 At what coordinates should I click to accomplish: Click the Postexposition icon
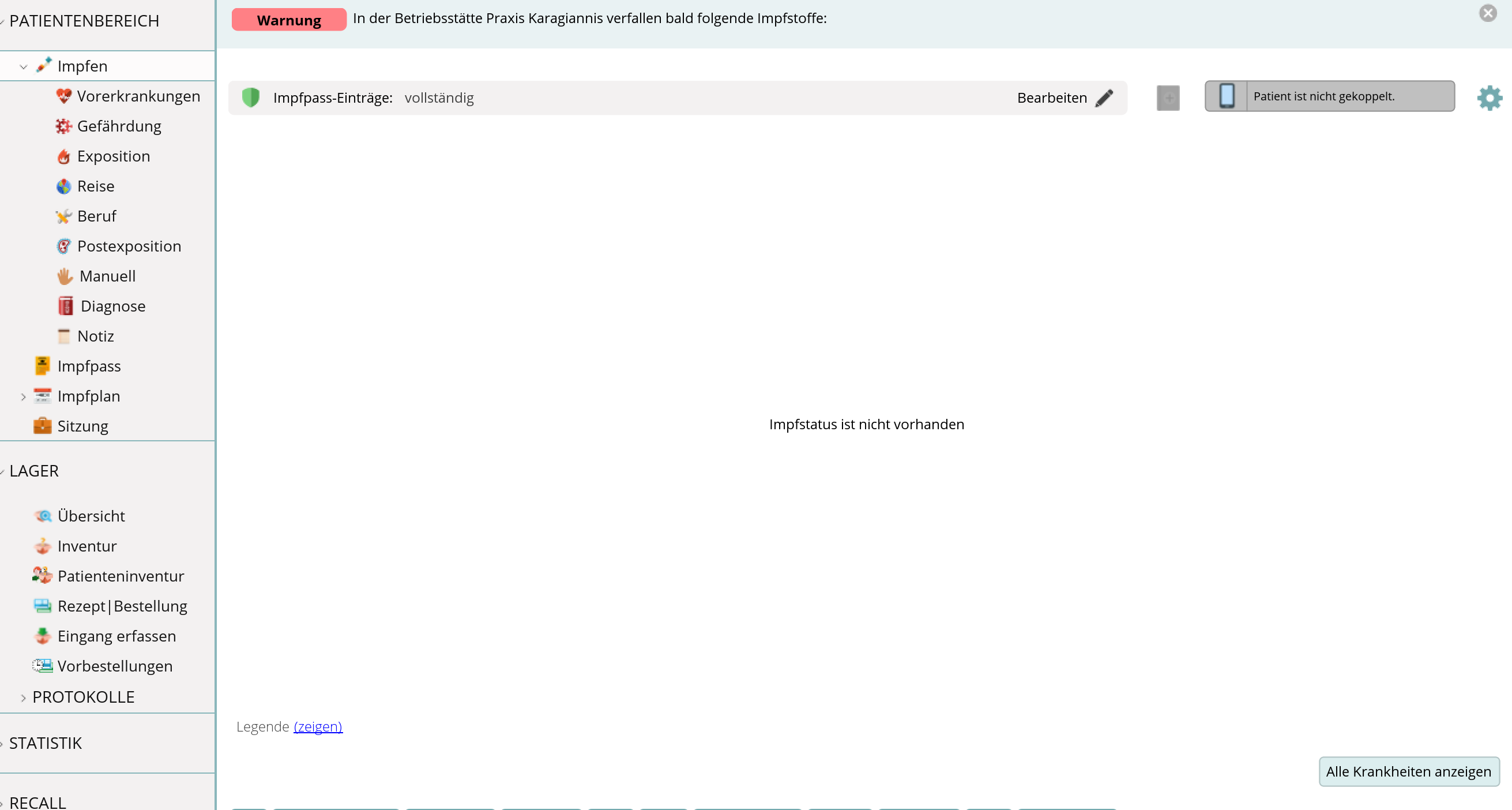point(63,246)
